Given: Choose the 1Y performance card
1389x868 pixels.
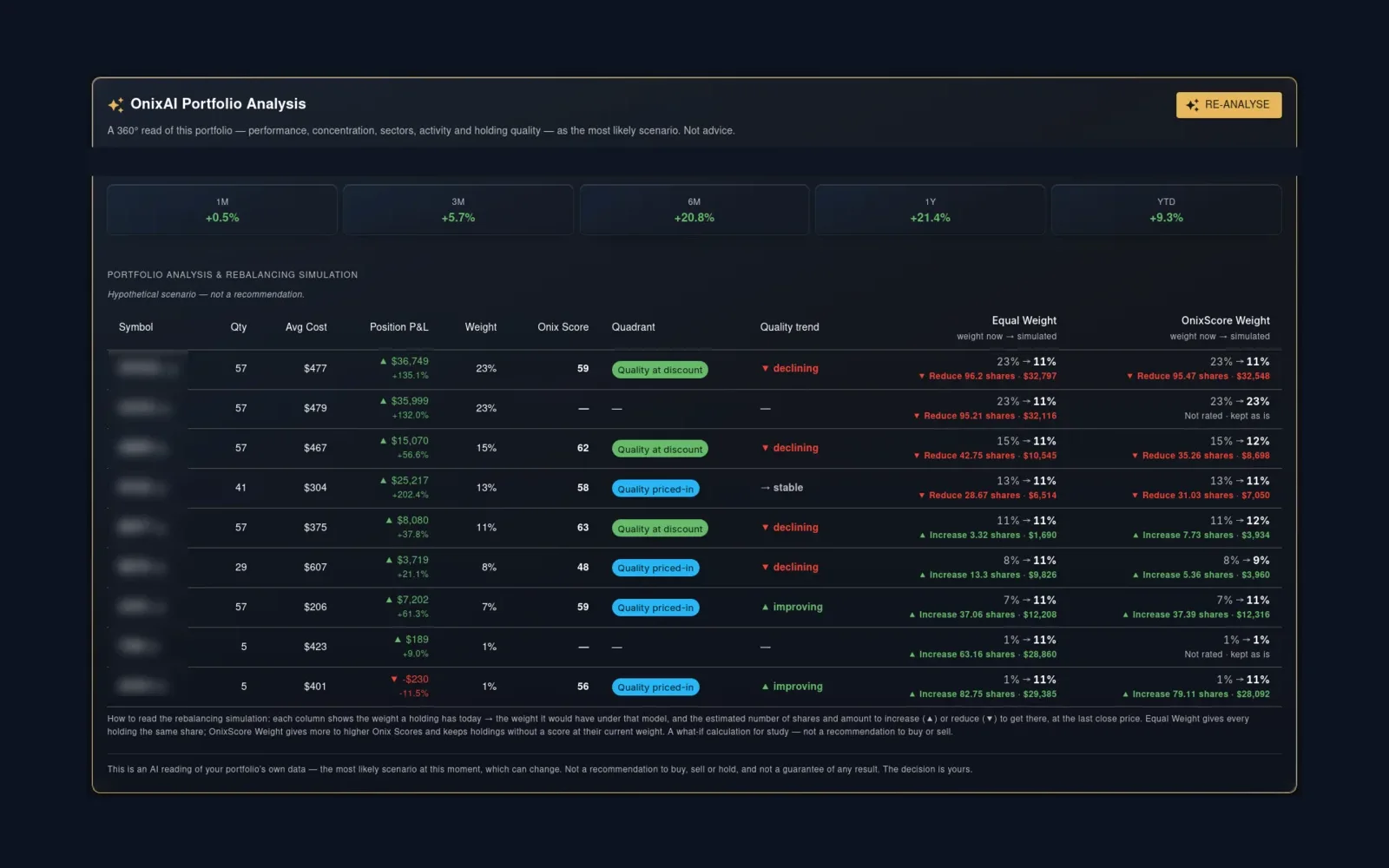Looking at the screenshot, I should pos(930,210).
